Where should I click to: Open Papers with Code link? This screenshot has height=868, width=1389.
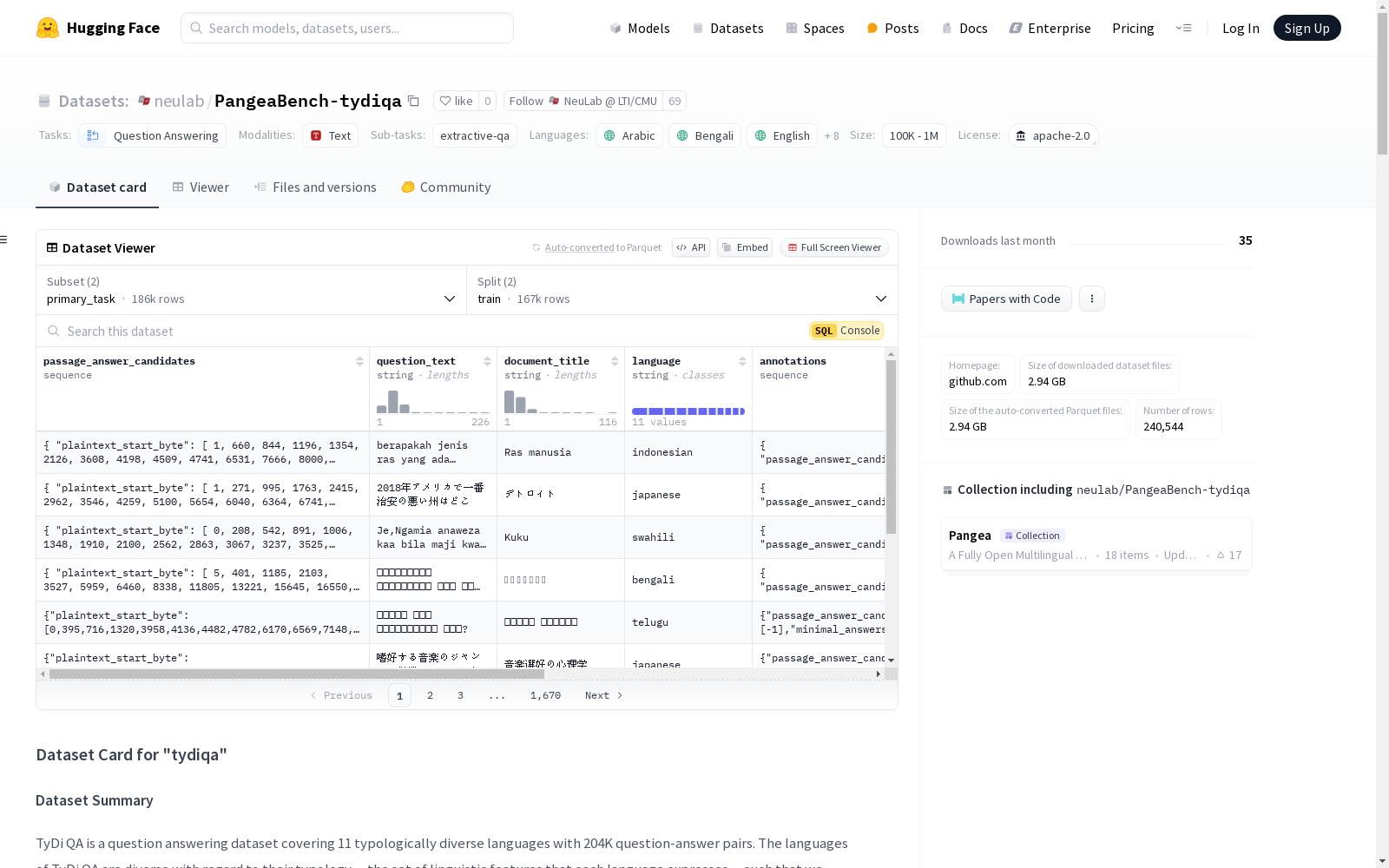[x=1006, y=299]
